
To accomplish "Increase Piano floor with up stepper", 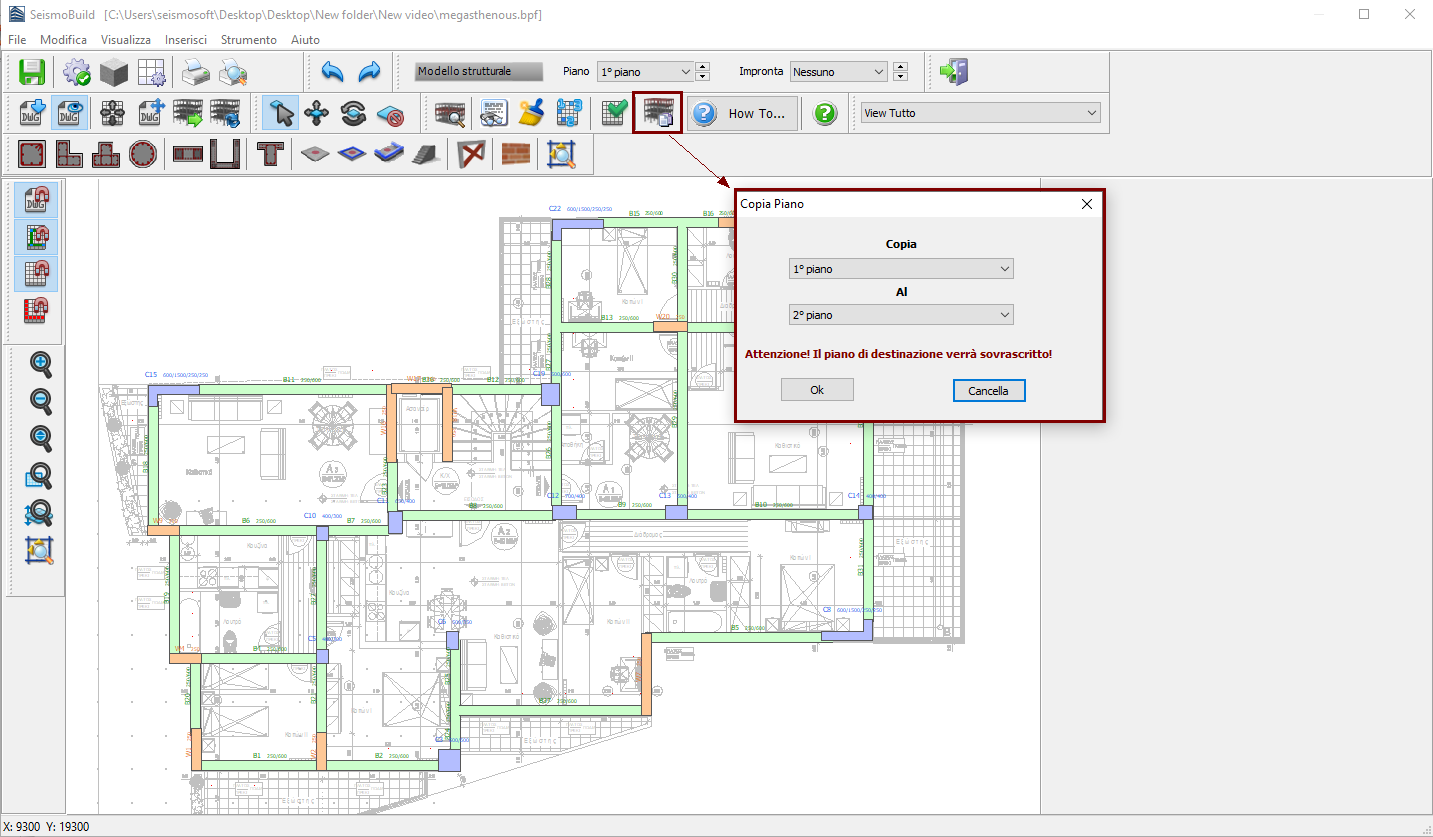I will [x=702, y=67].
